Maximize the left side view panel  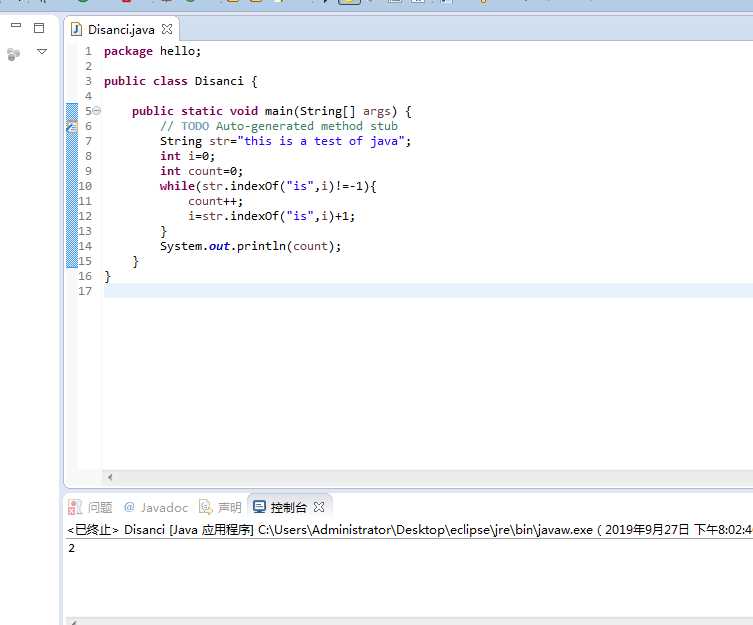39,28
